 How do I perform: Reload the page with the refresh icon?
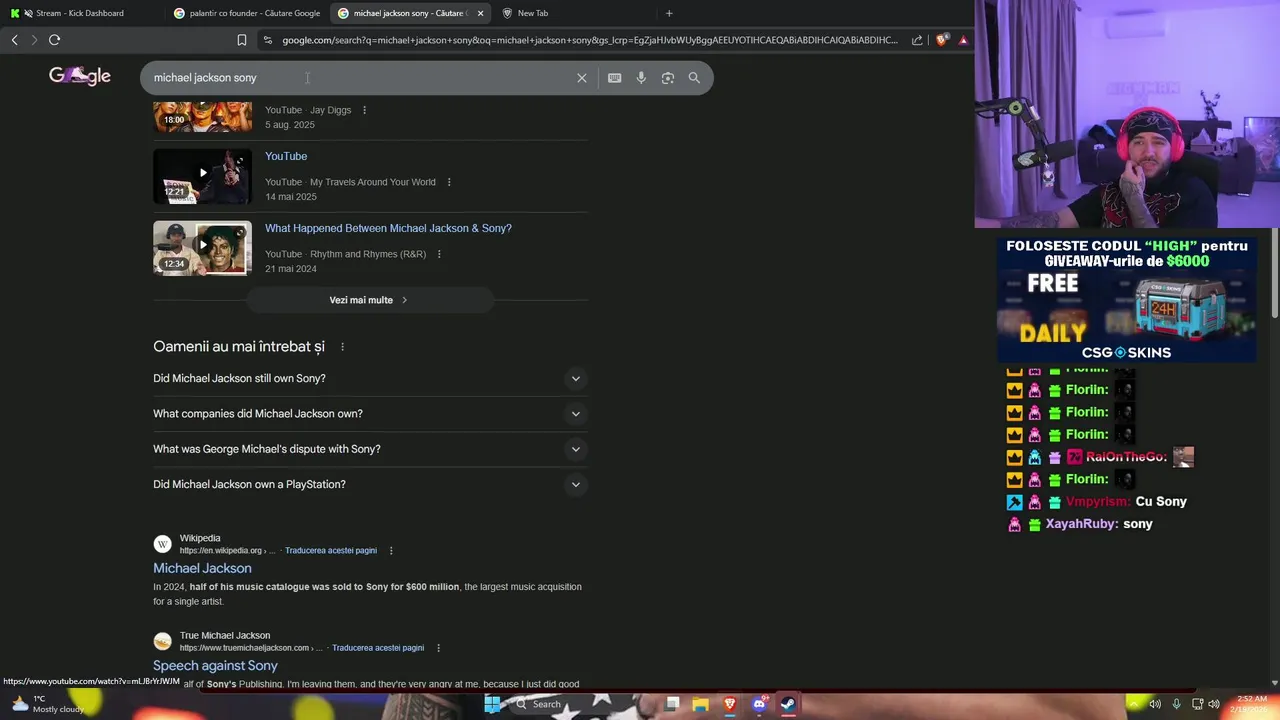55,40
